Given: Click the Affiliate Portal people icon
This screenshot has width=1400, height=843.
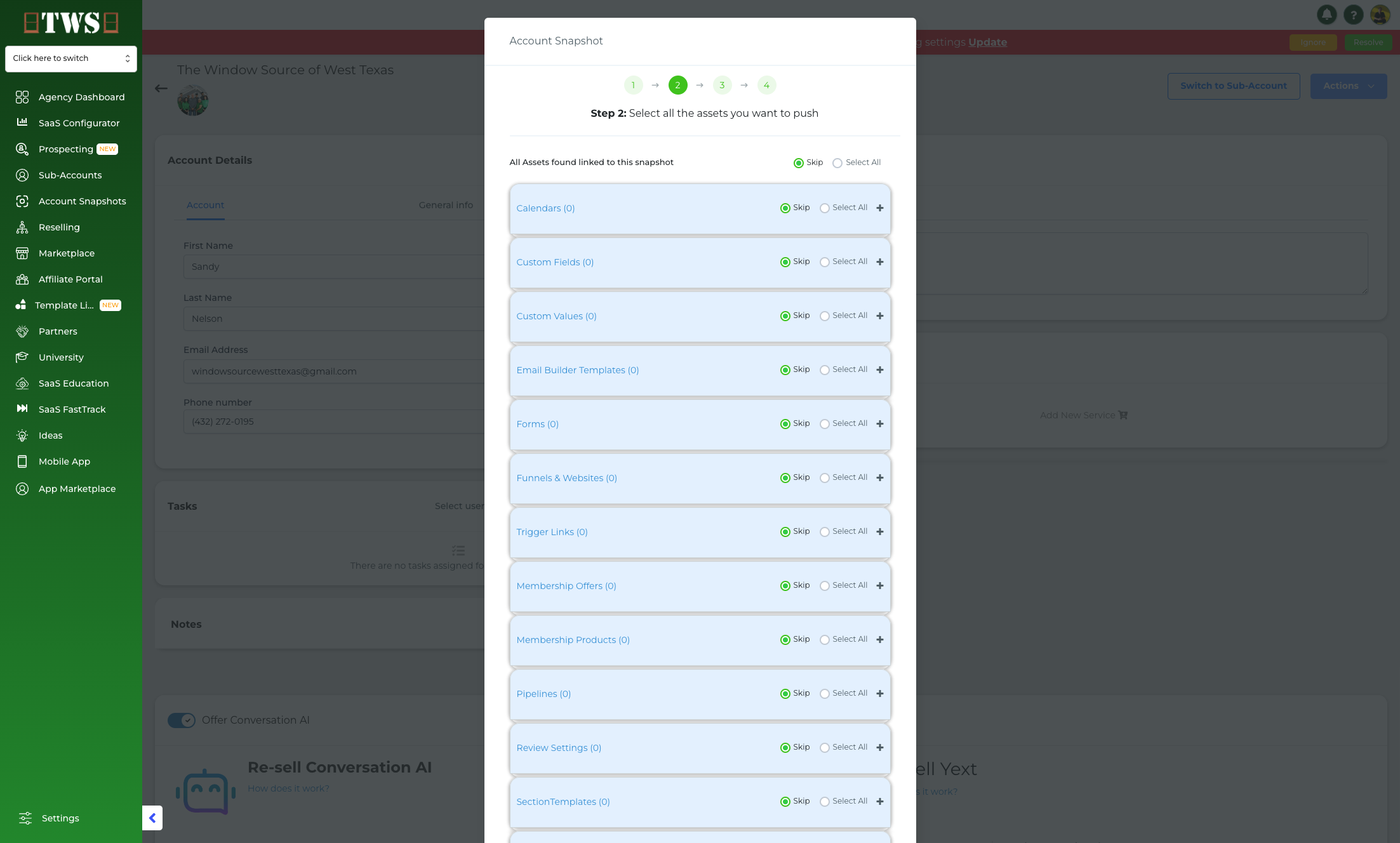Looking at the screenshot, I should 22,279.
